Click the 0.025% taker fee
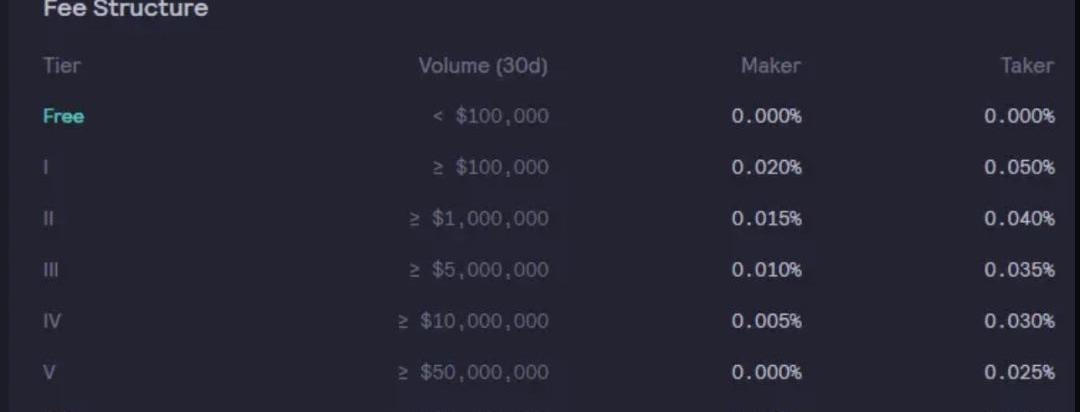Screen dimensions: 1080x412 (1019, 372)
